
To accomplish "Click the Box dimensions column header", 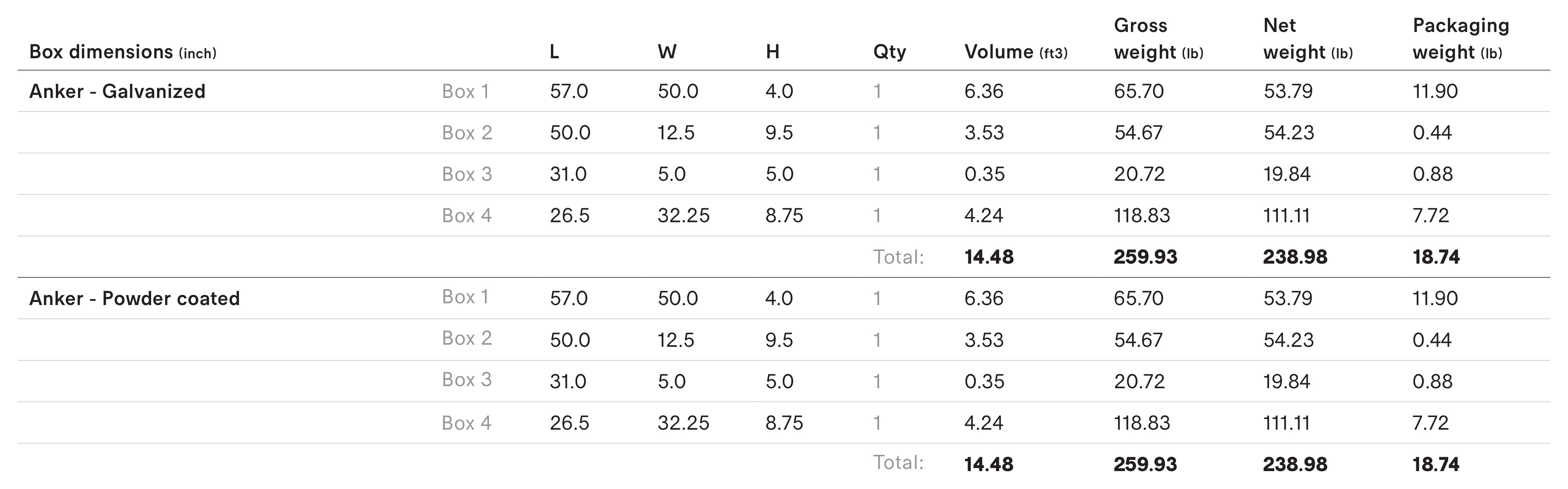I will pos(122,52).
